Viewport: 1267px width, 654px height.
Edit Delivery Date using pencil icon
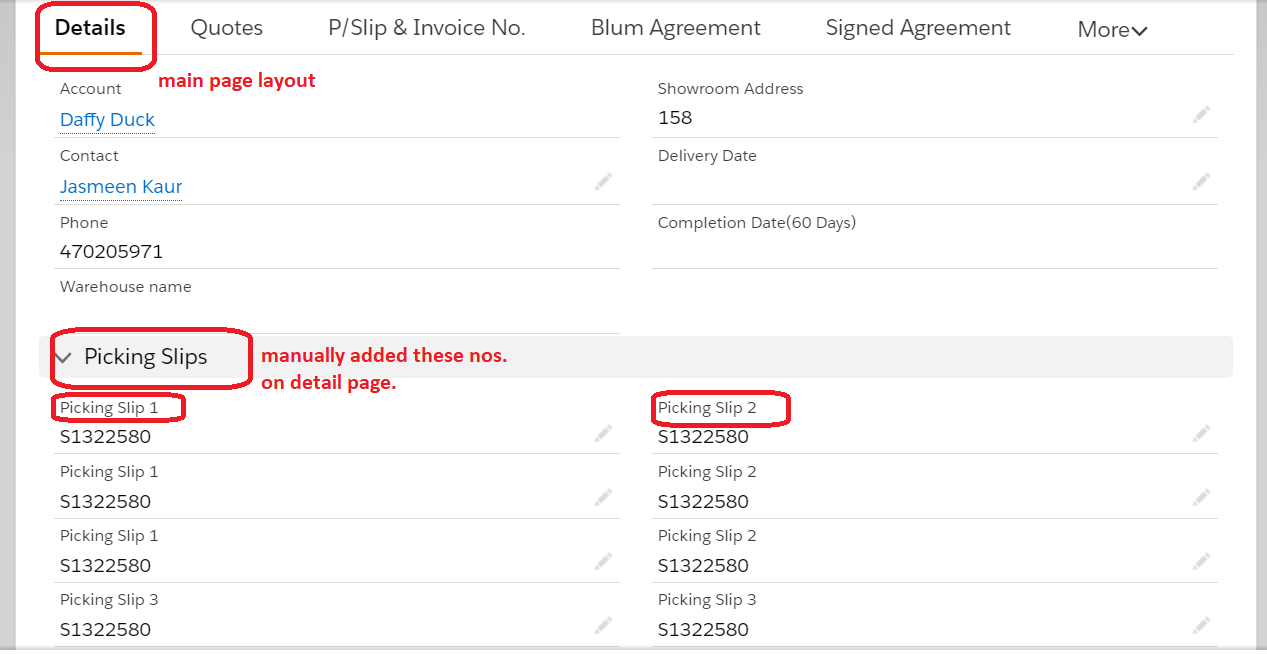(1201, 182)
